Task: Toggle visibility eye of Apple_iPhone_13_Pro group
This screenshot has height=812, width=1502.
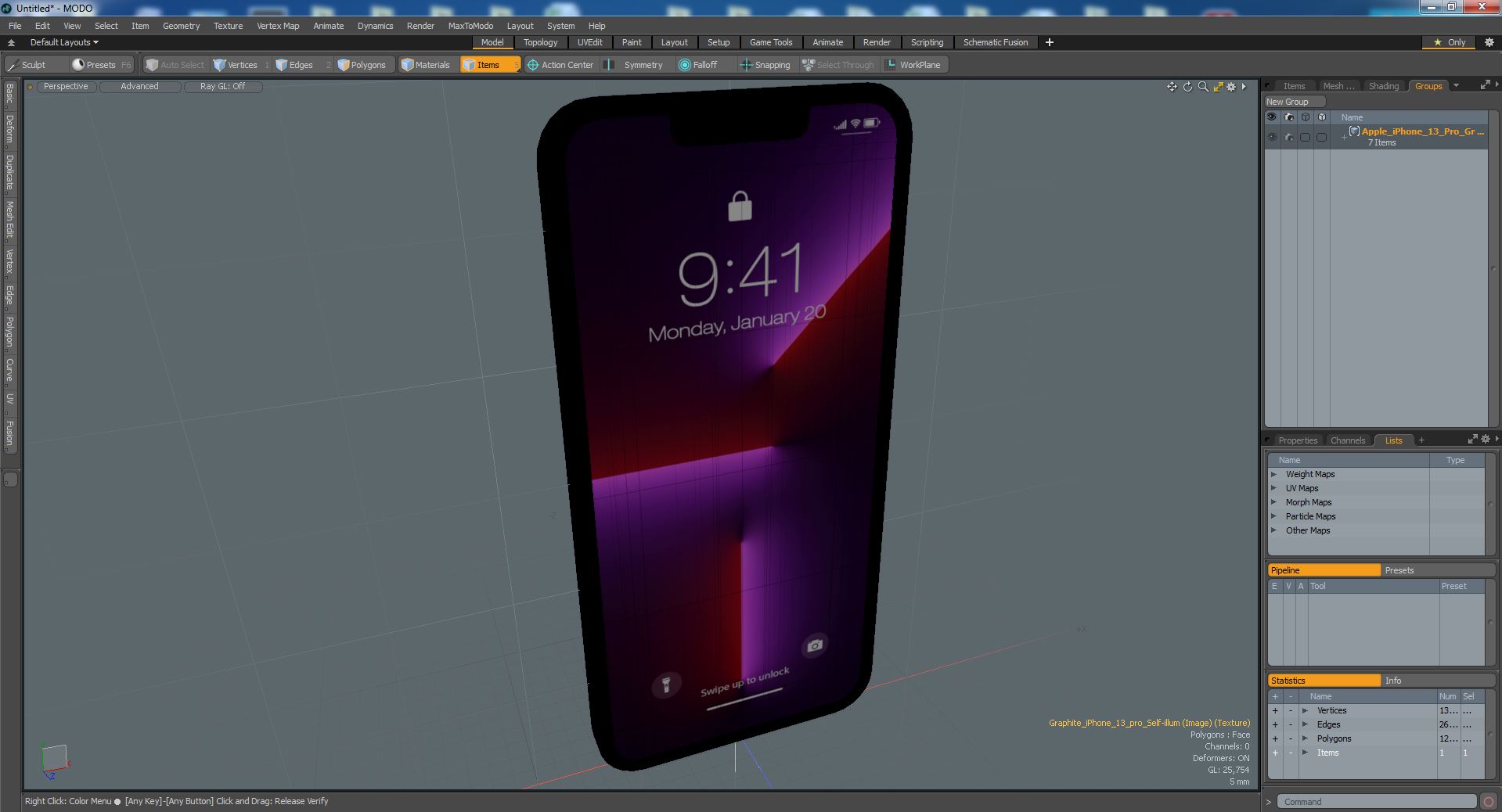Action: point(1272,137)
